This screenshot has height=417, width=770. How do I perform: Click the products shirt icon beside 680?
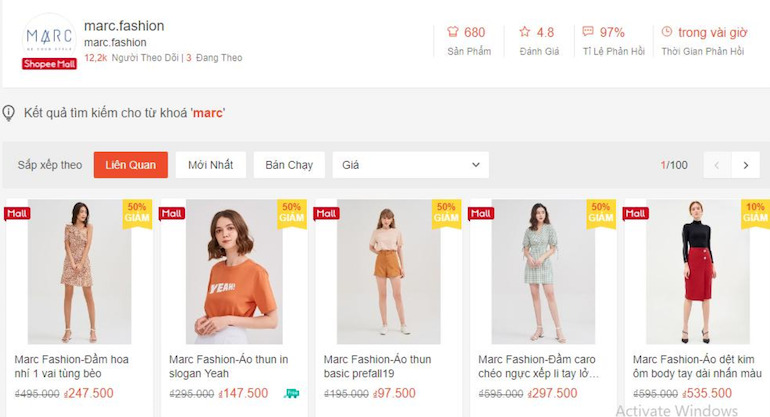[x=452, y=32]
